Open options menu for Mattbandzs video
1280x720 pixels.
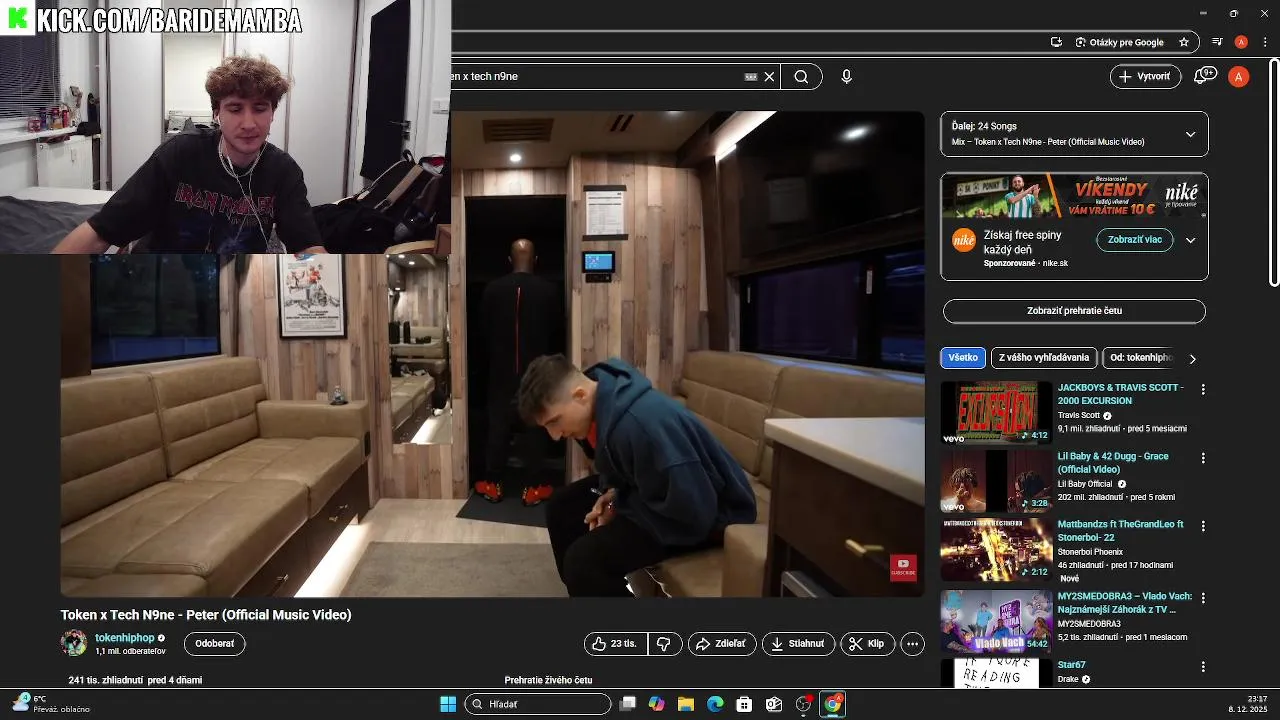point(1203,526)
